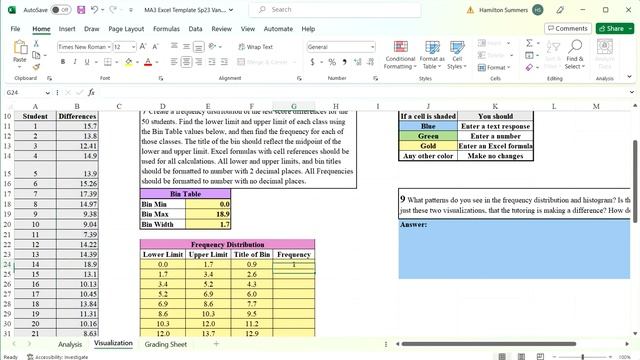This screenshot has width=640, height=360.
Task: Toggle Underline formatting
Action: click(87, 62)
